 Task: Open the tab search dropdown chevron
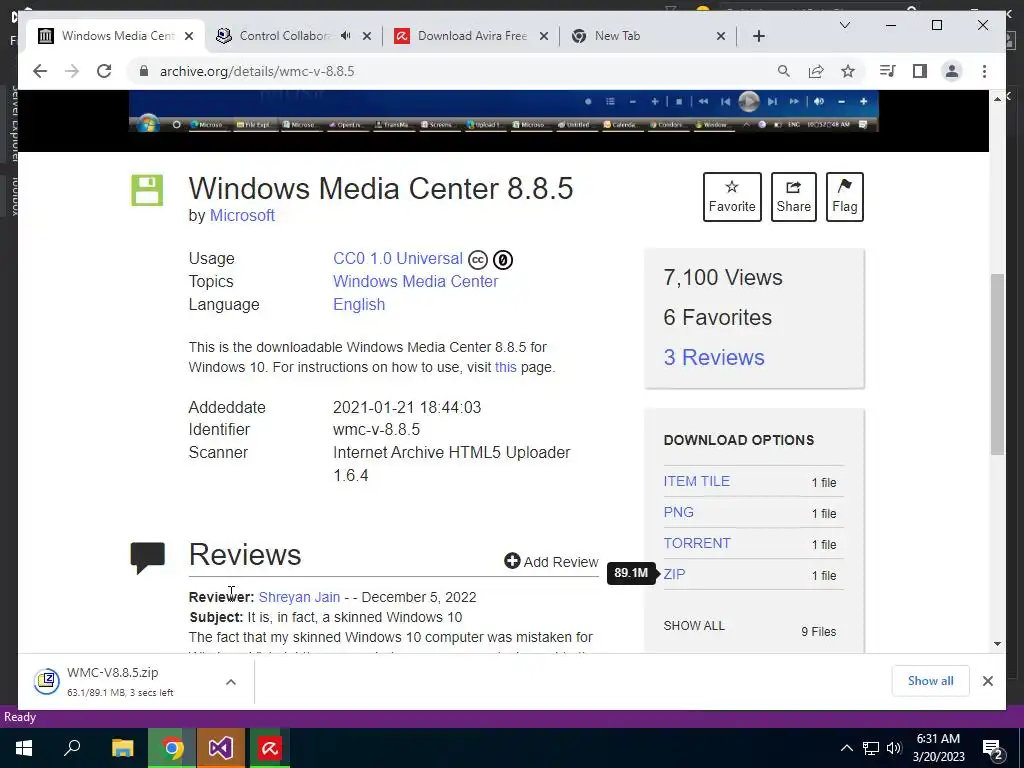click(844, 25)
